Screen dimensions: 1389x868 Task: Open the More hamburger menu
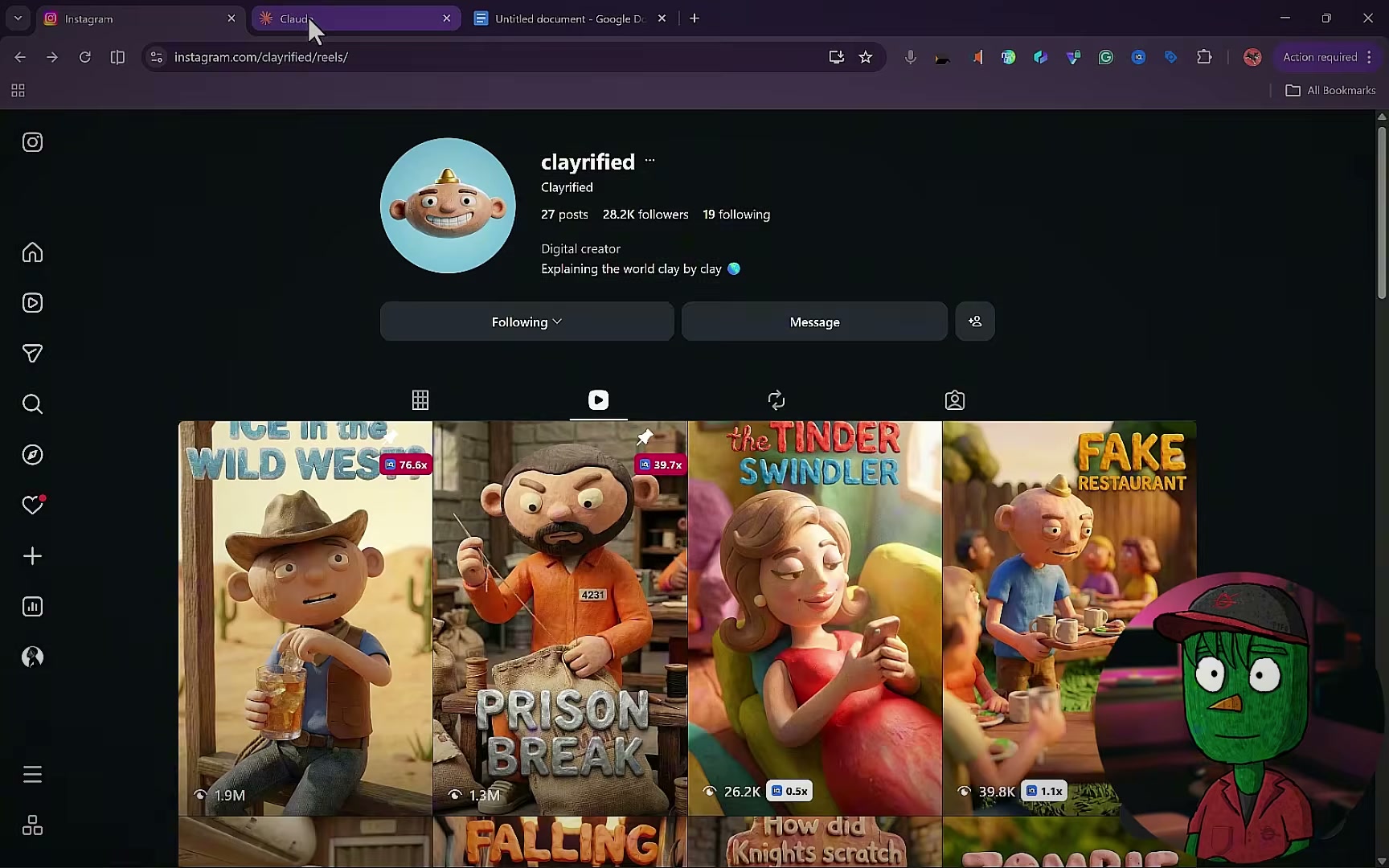click(32, 775)
